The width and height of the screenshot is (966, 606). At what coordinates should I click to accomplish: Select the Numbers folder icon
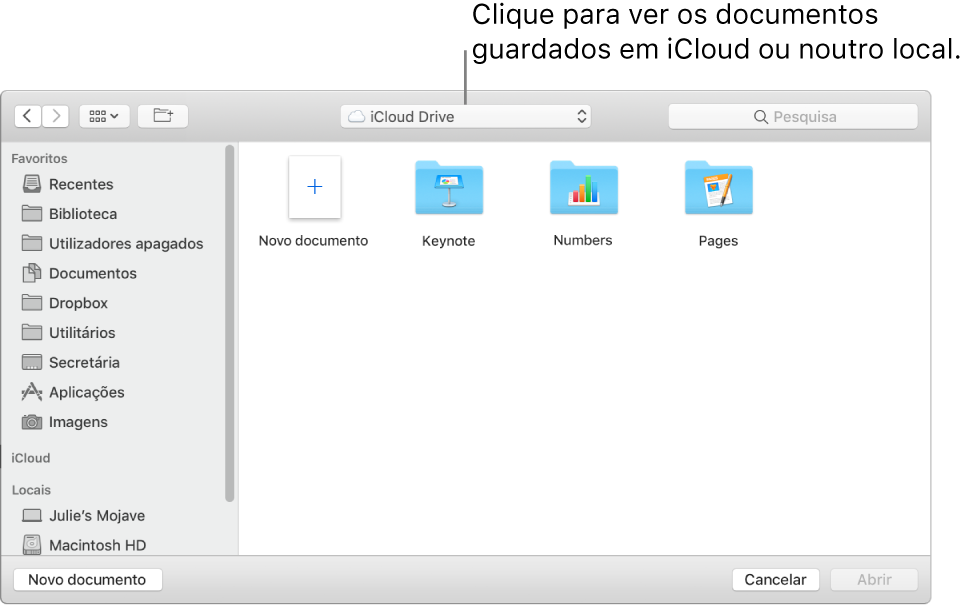click(584, 187)
